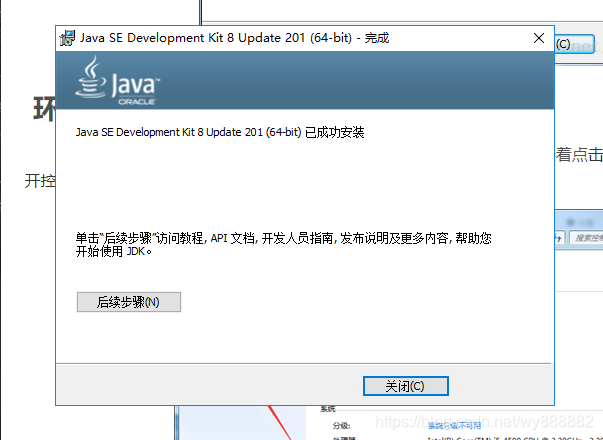Click the installation success message text

point(220,132)
